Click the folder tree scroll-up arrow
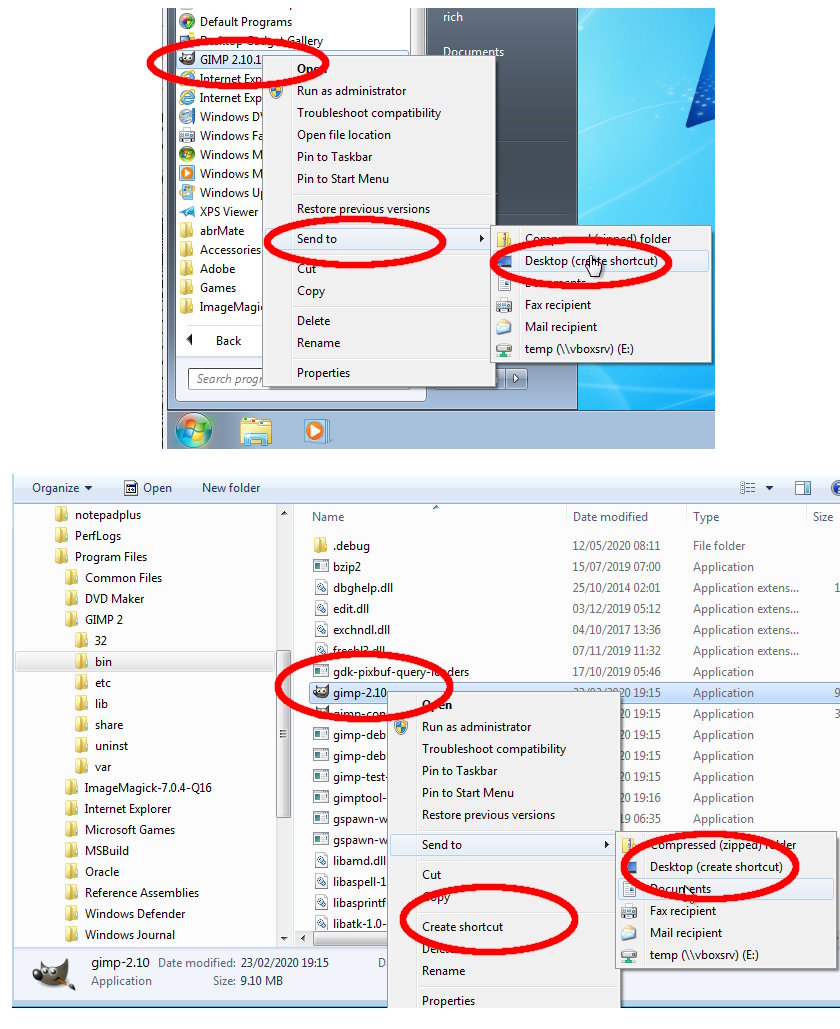Image resolution: width=840 pixels, height=1029 pixels. point(284,514)
